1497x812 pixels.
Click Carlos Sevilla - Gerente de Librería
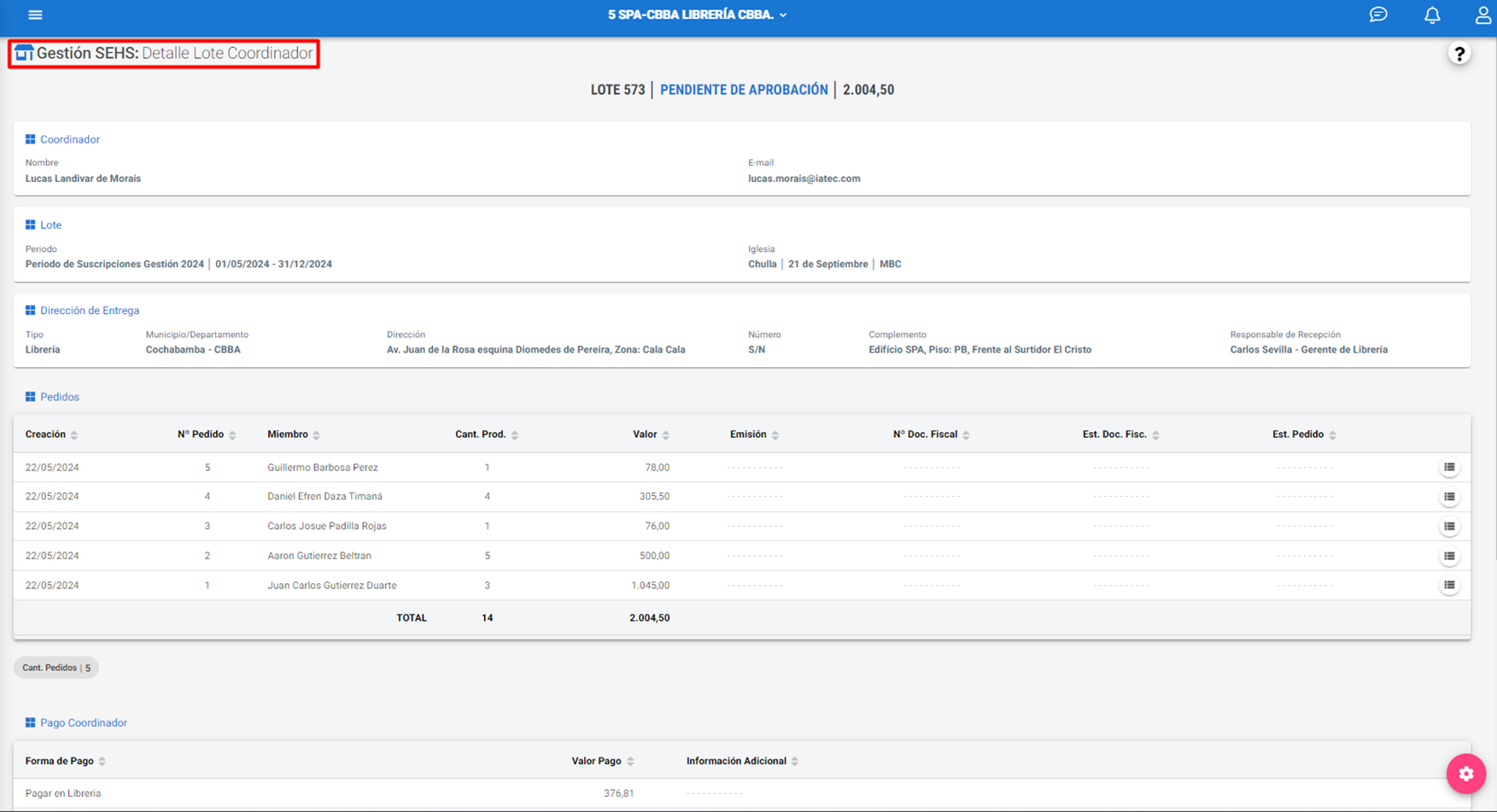pyautogui.click(x=1308, y=349)
